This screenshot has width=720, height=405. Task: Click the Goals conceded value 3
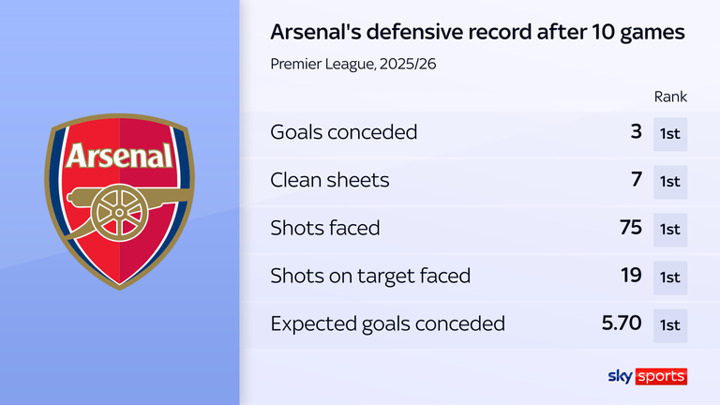(636, 133)
